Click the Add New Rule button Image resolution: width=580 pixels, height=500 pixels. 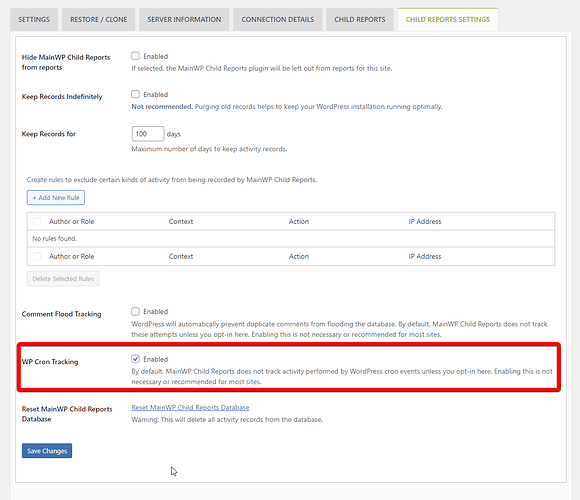[x=56, y=197]
